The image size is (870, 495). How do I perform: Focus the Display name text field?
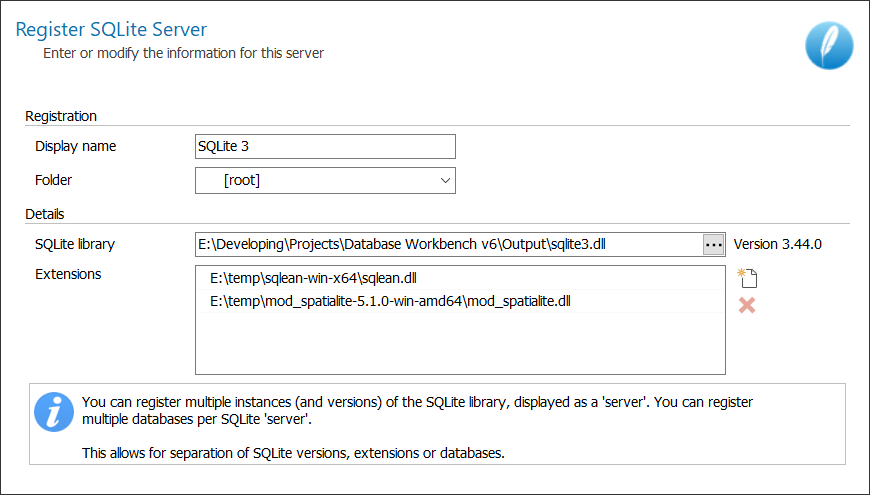tap(325, 147)
